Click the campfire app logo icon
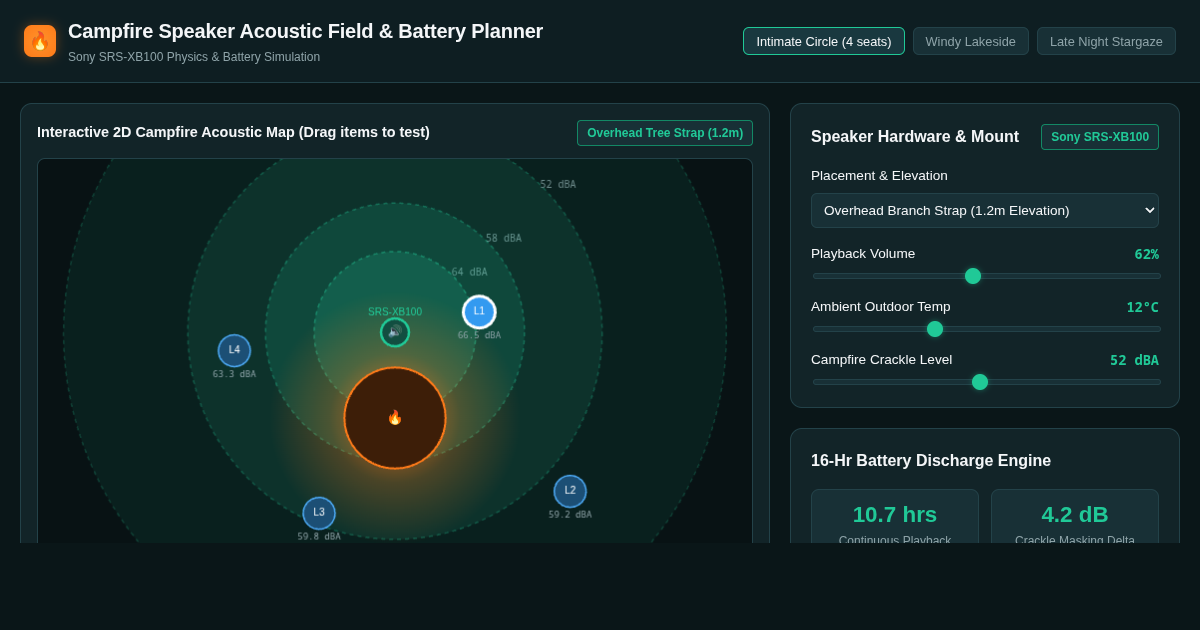This screenshot has height=630, width=1200. pyautogui.click(x=40, y=41)
